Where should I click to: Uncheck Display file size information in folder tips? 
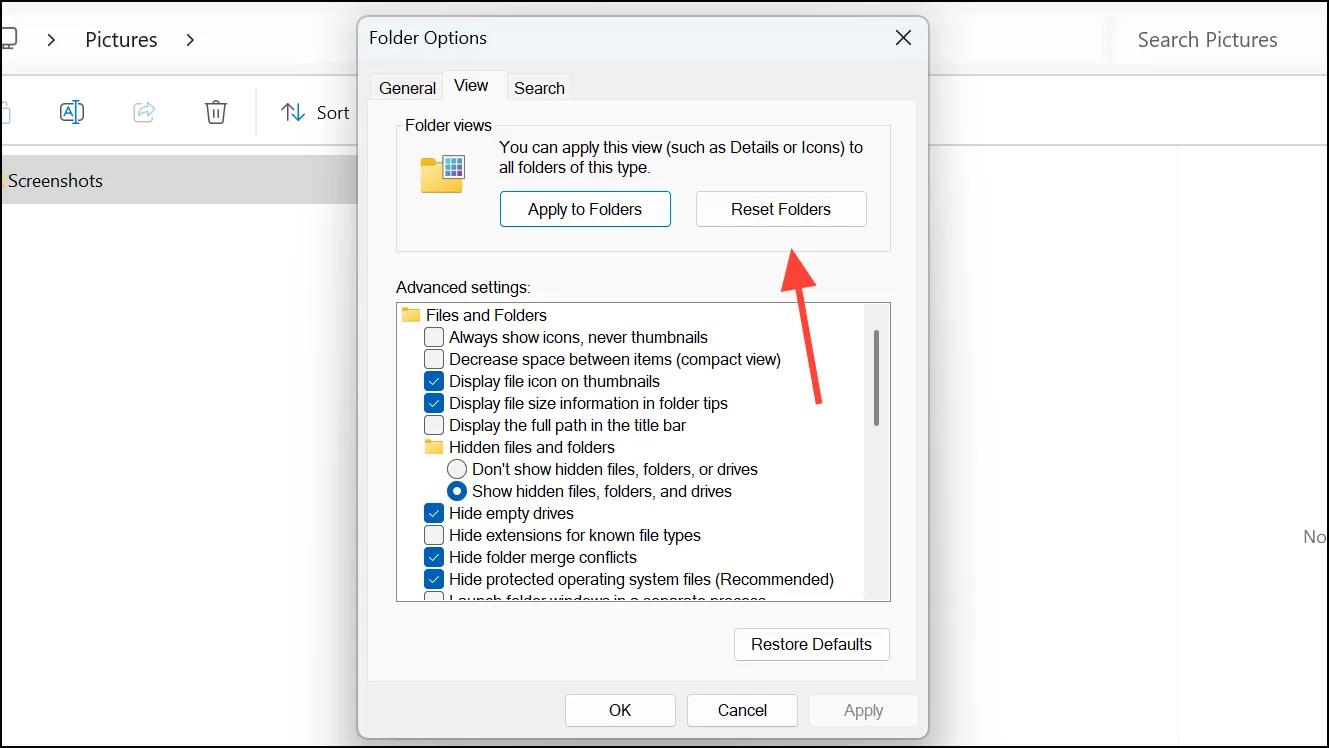434,403
